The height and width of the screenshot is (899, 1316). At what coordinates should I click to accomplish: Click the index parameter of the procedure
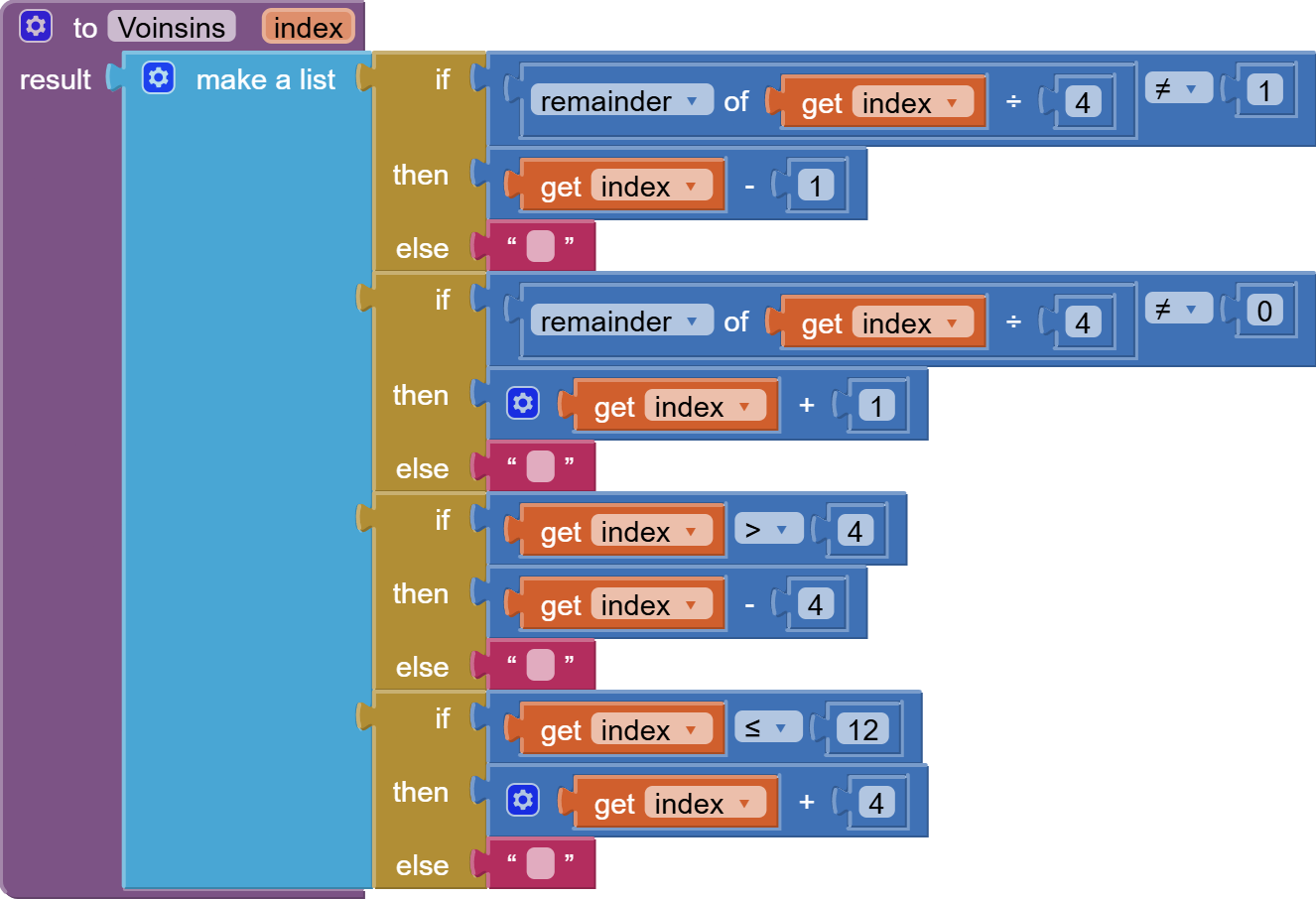coord(308,27)
